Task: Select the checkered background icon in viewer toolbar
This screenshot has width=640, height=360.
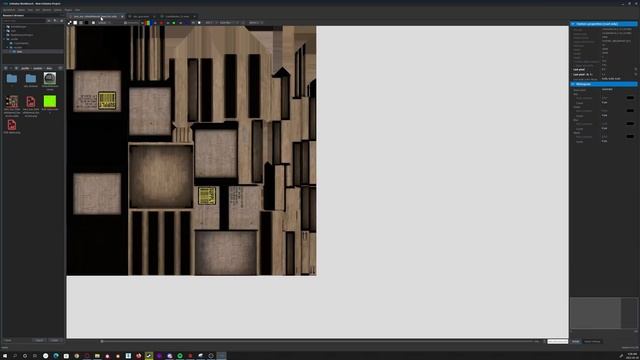Action: (69, 23)
